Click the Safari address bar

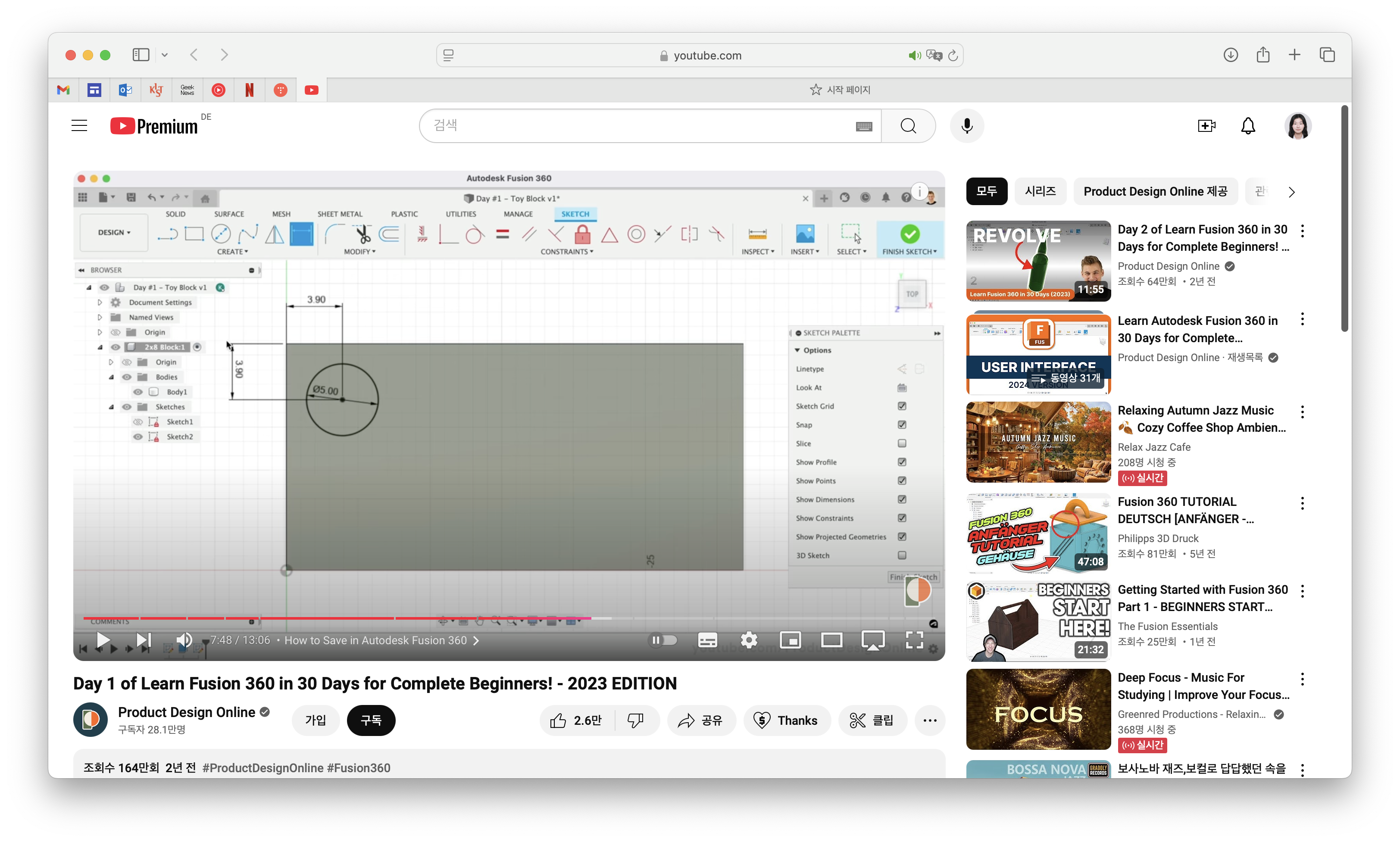[700, 55]
